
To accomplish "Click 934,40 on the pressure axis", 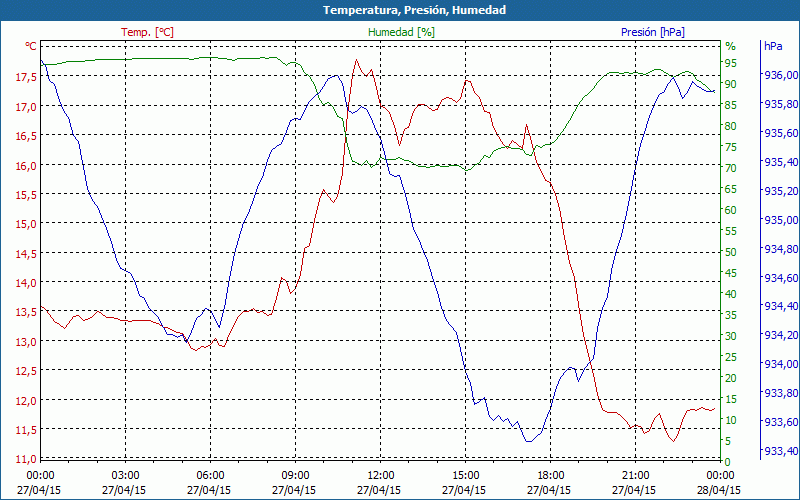I will (x=779, y=306).
